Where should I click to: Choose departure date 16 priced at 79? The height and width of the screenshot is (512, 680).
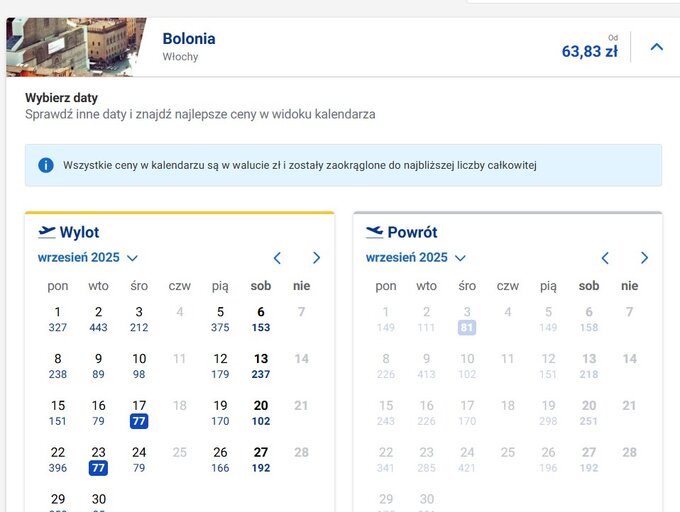click(98, 413)
